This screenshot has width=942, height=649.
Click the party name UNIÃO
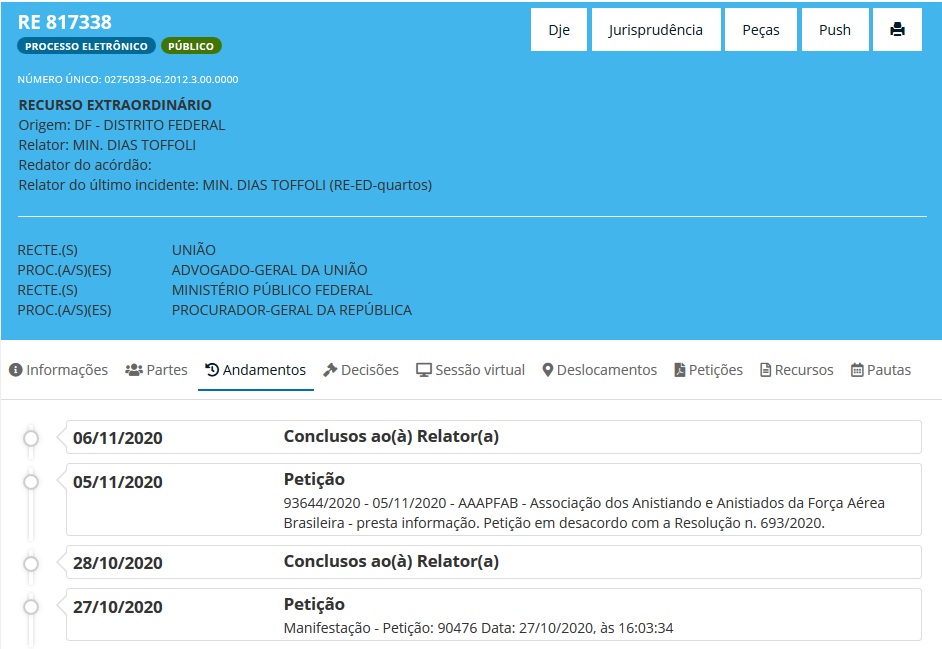[193, 250]
